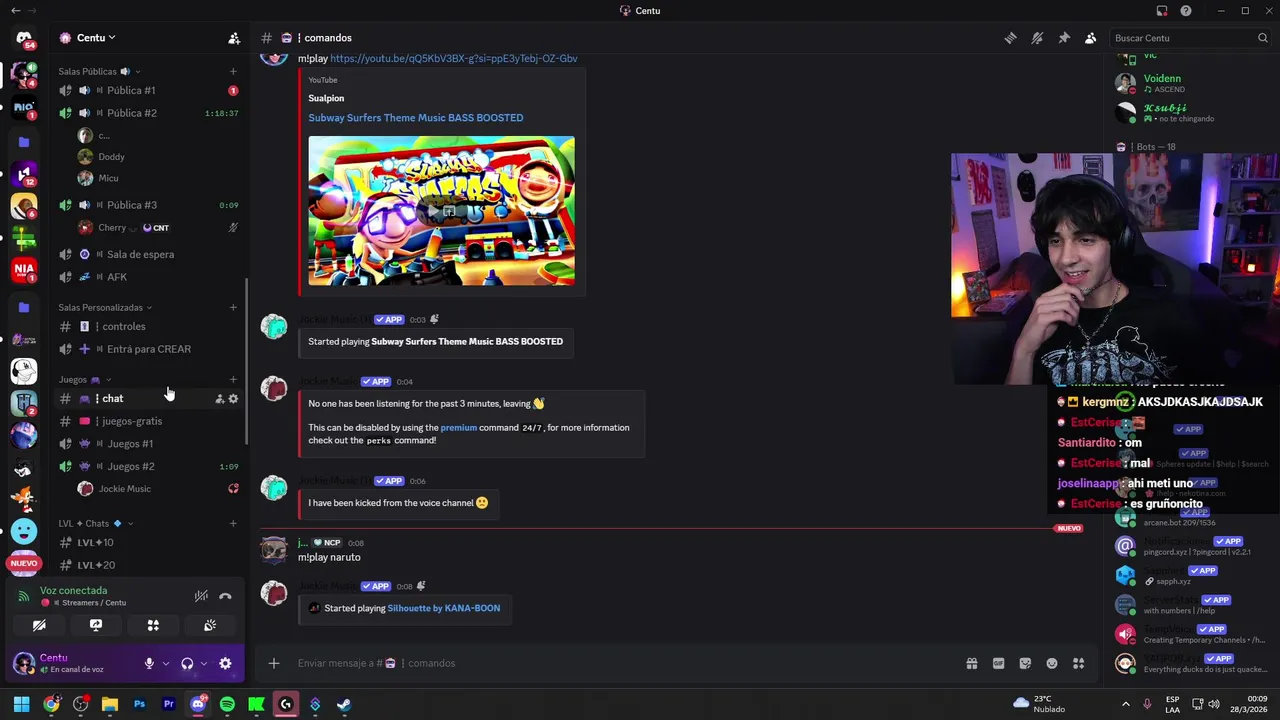This screenshot has width=1280, height=720.
Task: Add channel to Juegos category with plus
Action: point(233,379)
